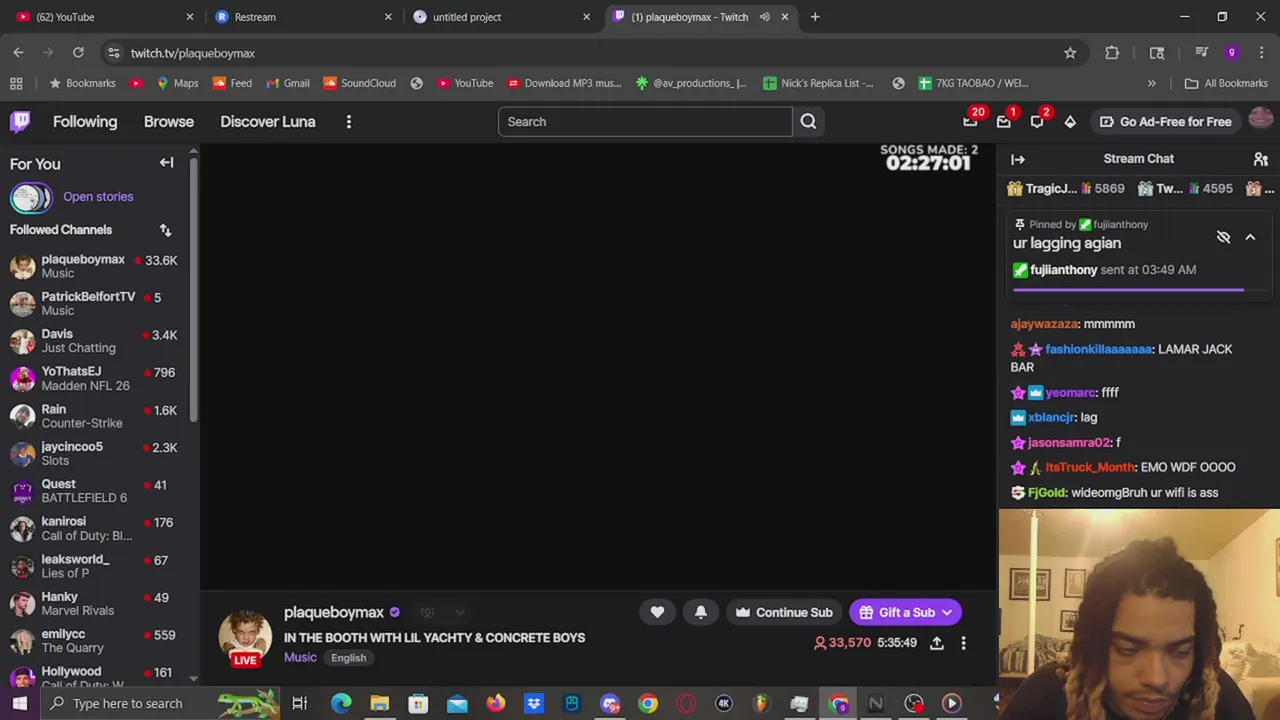1280x720 pixels.
Task: Open emilycc The Quarry channel
Action: click(x=94, y=641)
